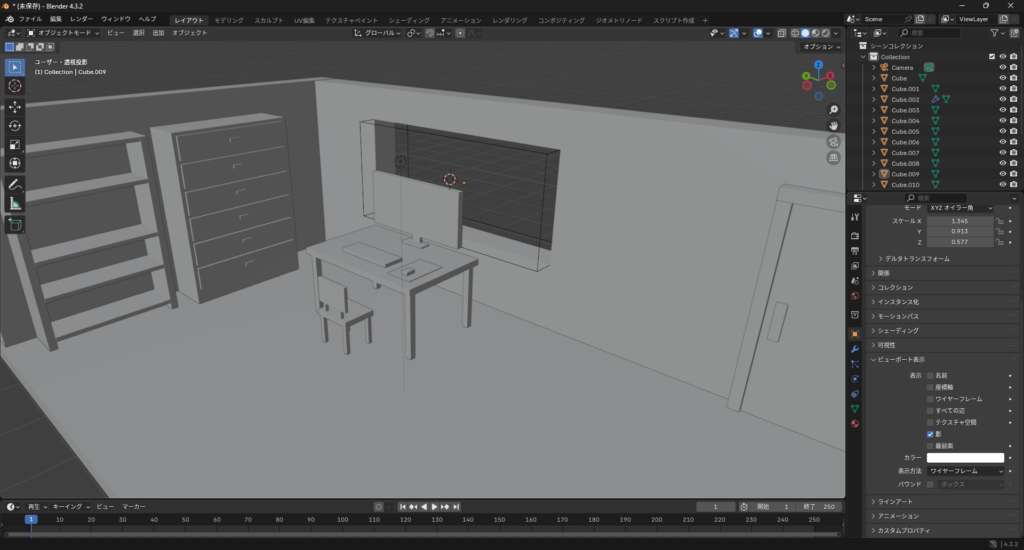This screenshot has width=1024, height=550.
Task: Open the 表示方法 ワイヤーフレーム dropdown
Action: click(964, 470)
